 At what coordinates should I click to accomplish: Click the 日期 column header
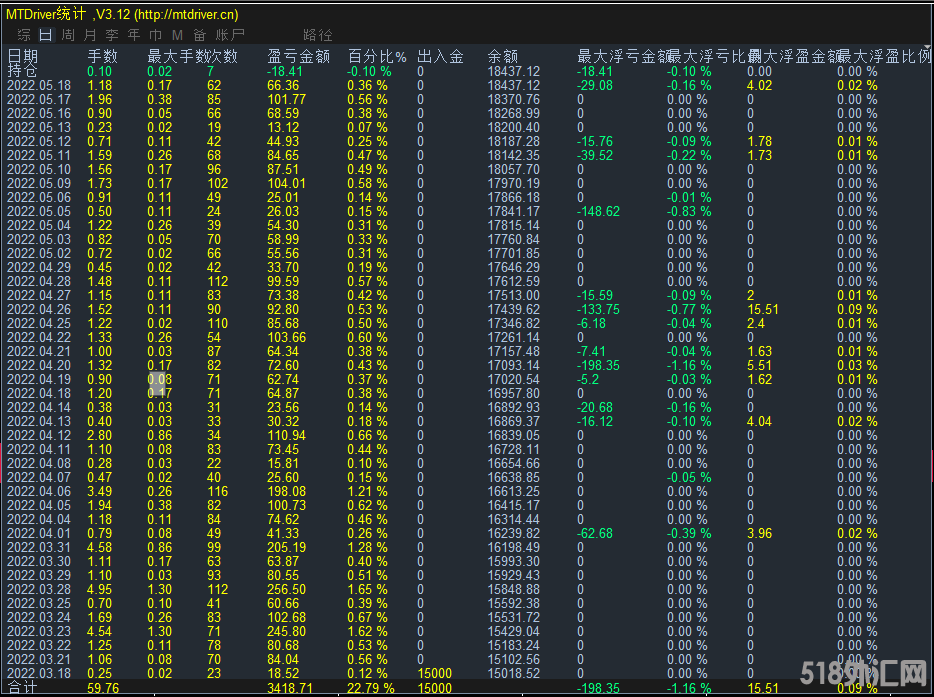click(24, 57)
